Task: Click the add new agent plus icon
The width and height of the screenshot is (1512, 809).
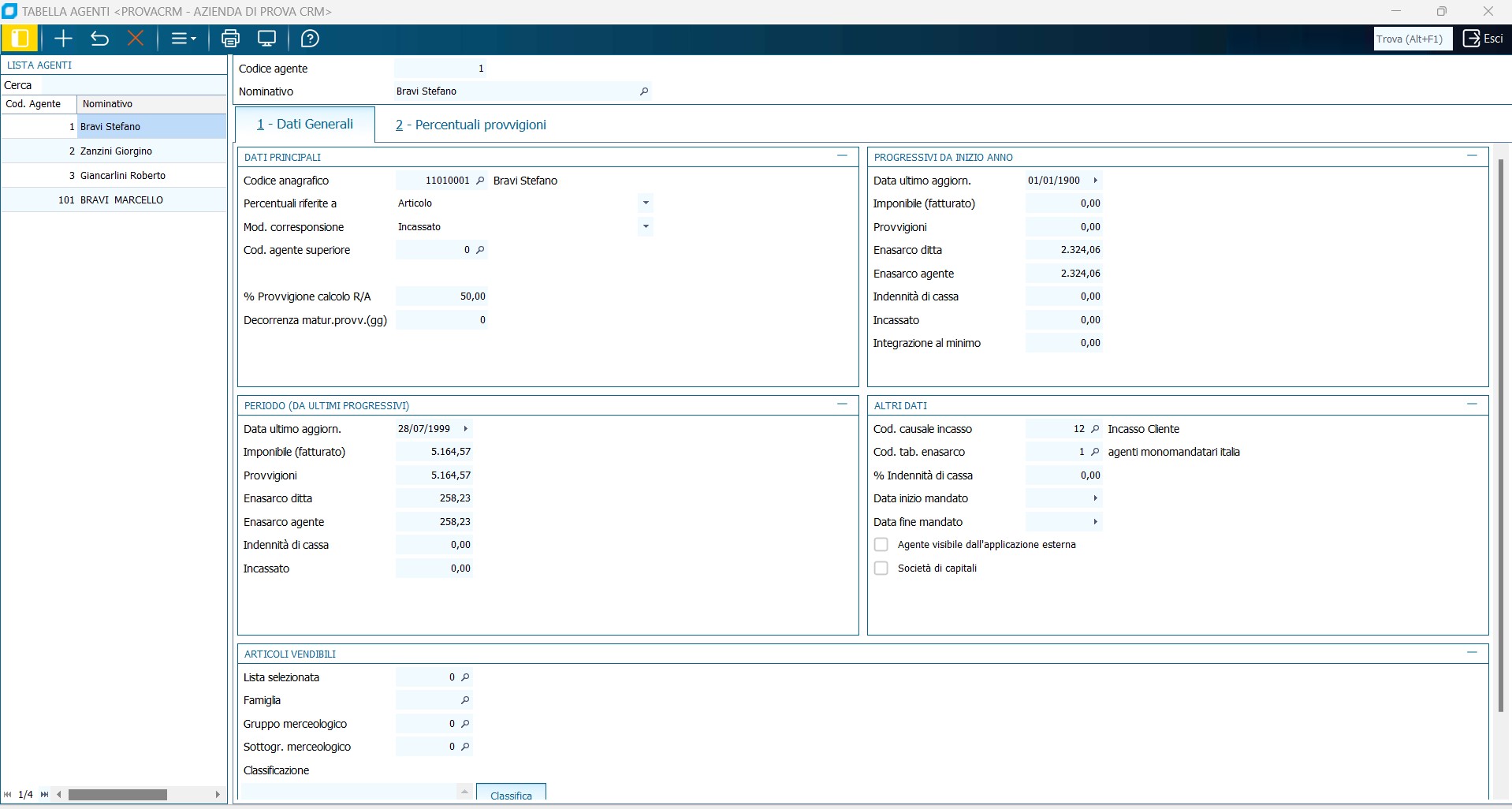Action: pos(63,39)
